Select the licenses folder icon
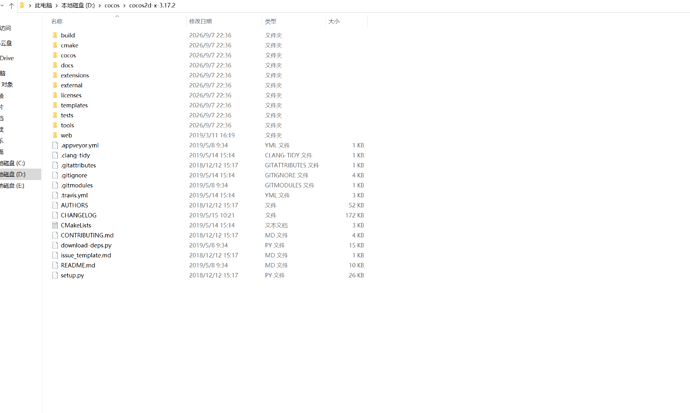Viewport: 690px width, 413px height. coord(55,95)
